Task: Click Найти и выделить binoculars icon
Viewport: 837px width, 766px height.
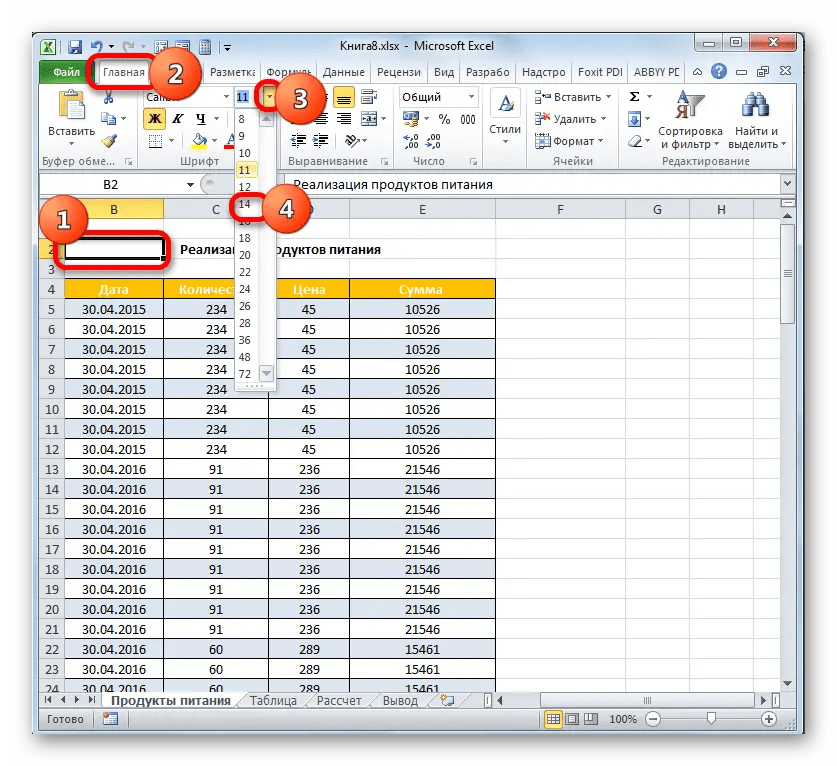Action: click(x=757, y=103)
